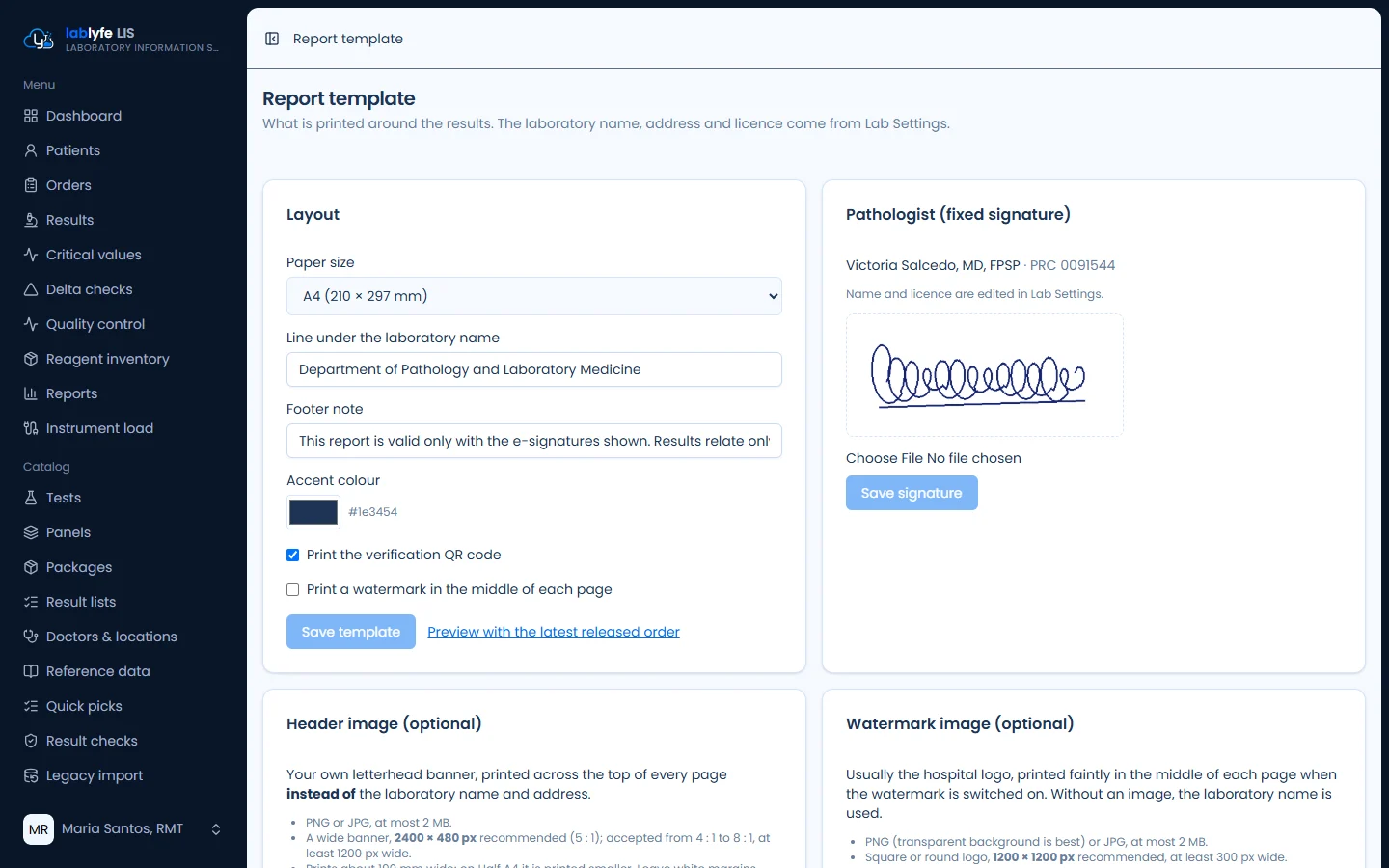Screen dimensions: 1389x868
Task: Click the Instrument load icon
Action: [x=31, y=428]
